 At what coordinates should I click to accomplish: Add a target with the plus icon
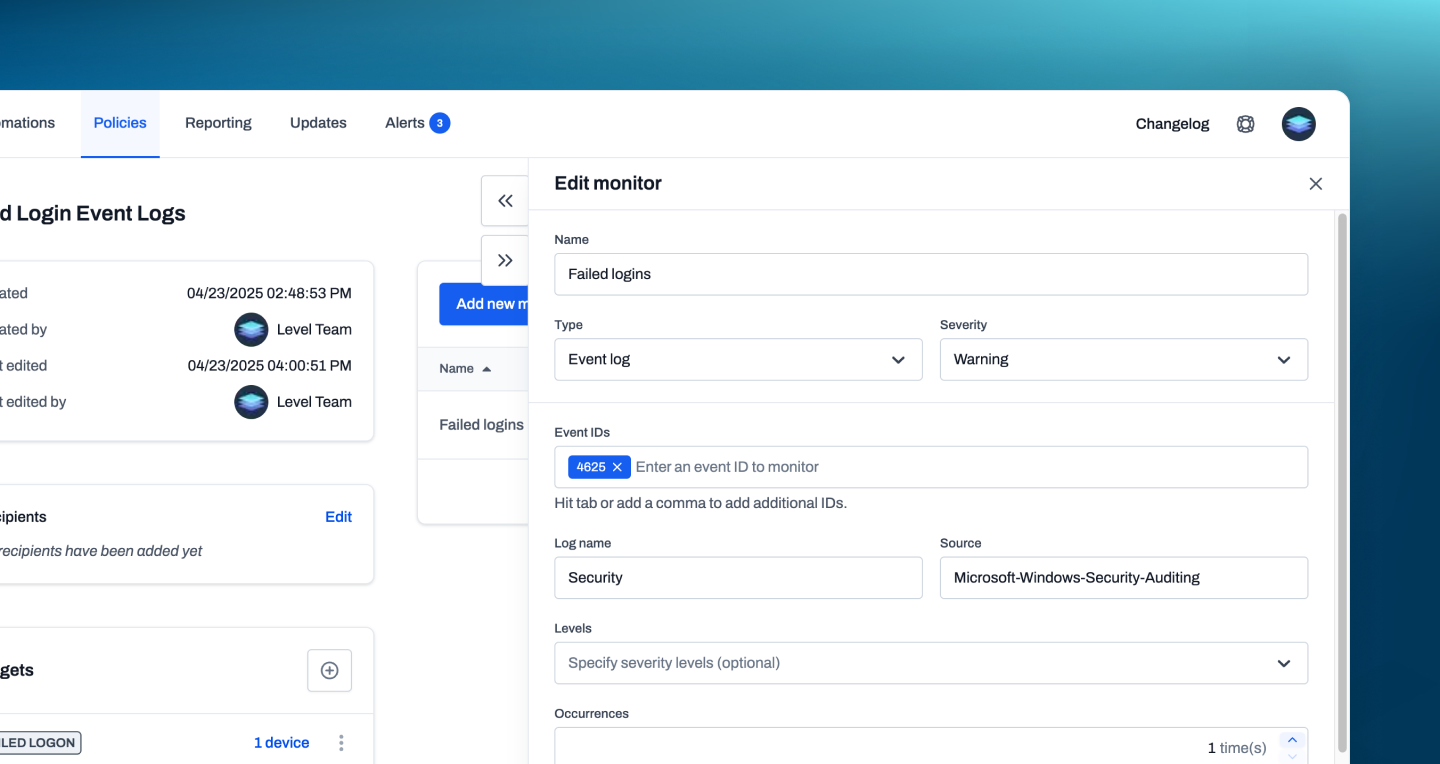[329, 670]
